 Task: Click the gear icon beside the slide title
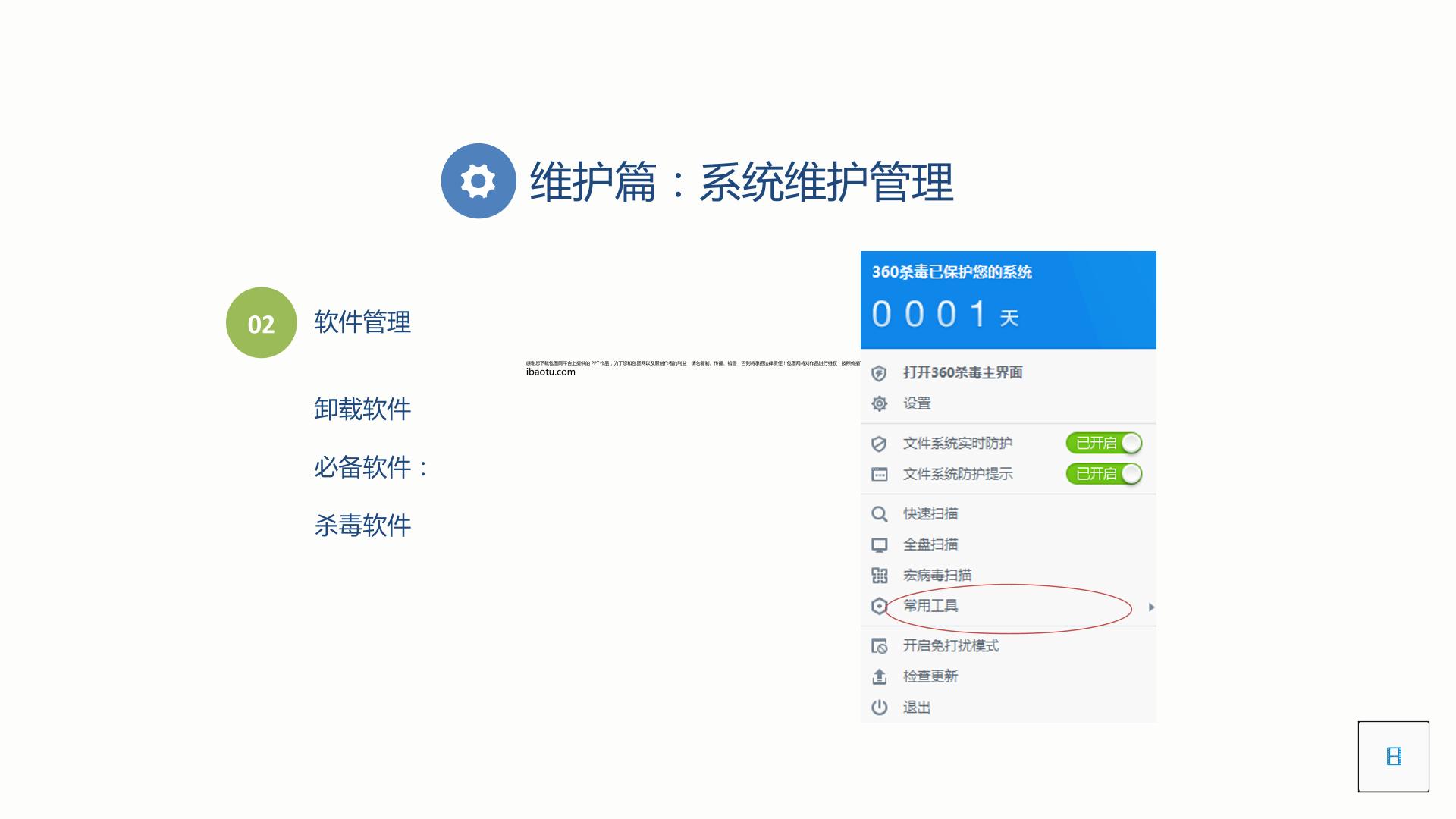pos(479,181)
